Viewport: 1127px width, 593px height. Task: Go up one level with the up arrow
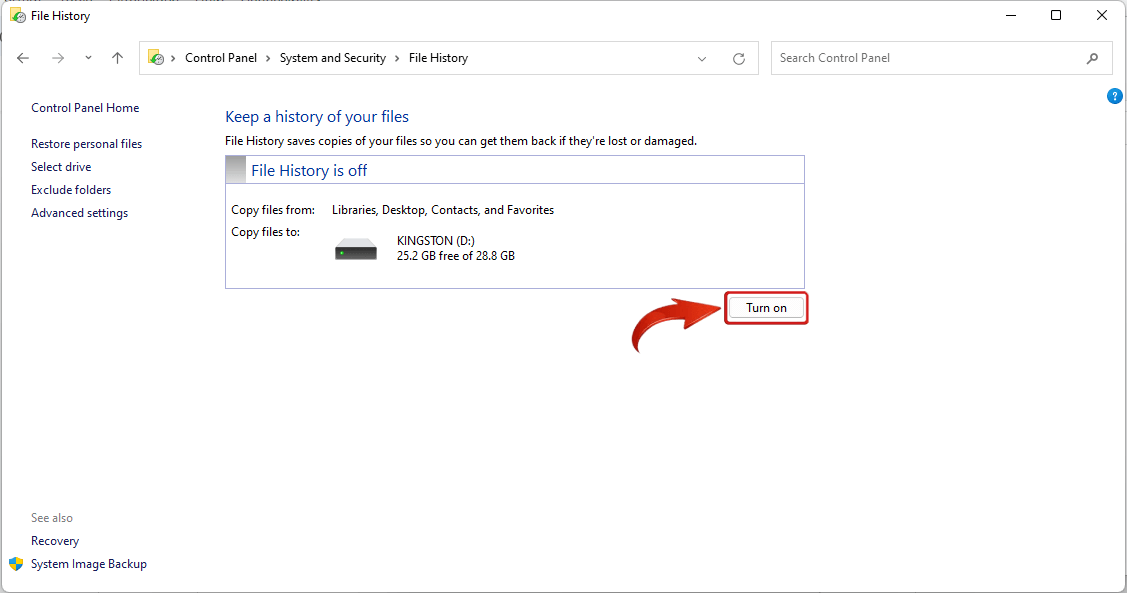[116, 58]
